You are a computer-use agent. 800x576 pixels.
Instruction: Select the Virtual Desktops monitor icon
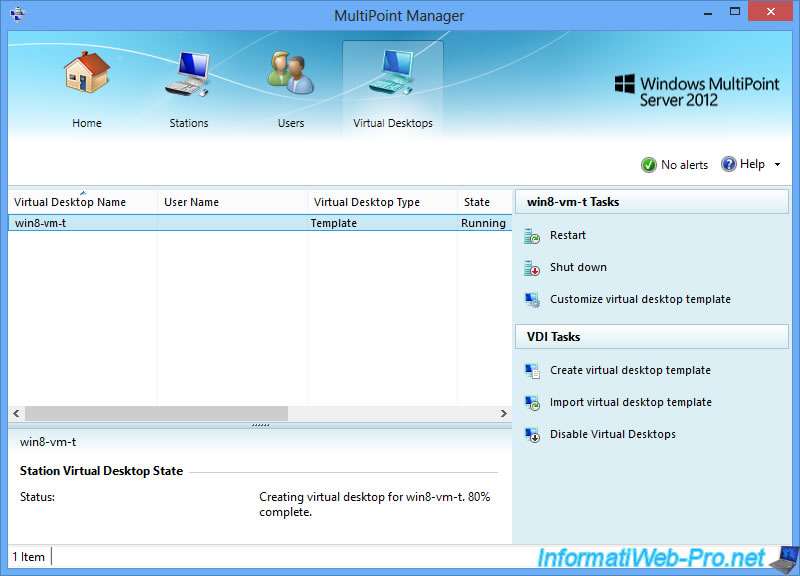click(392, 71)
